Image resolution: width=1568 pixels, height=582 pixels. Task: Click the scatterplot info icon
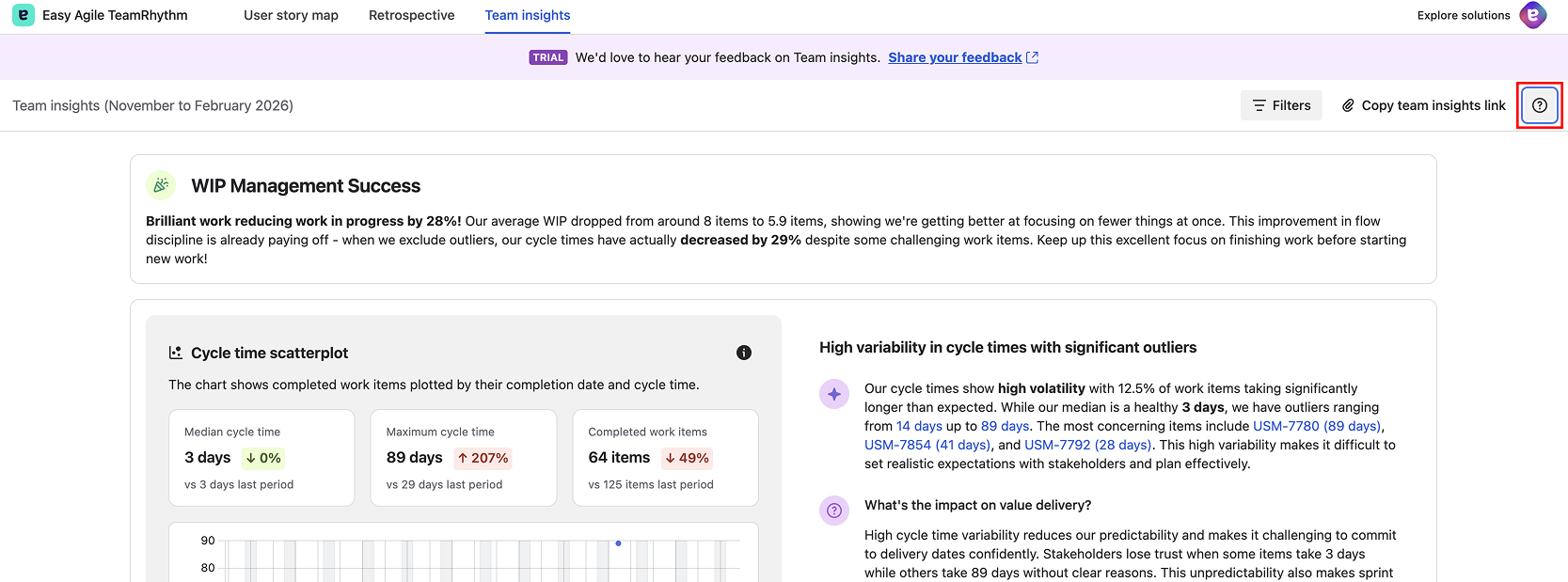[x=744, y=353]
